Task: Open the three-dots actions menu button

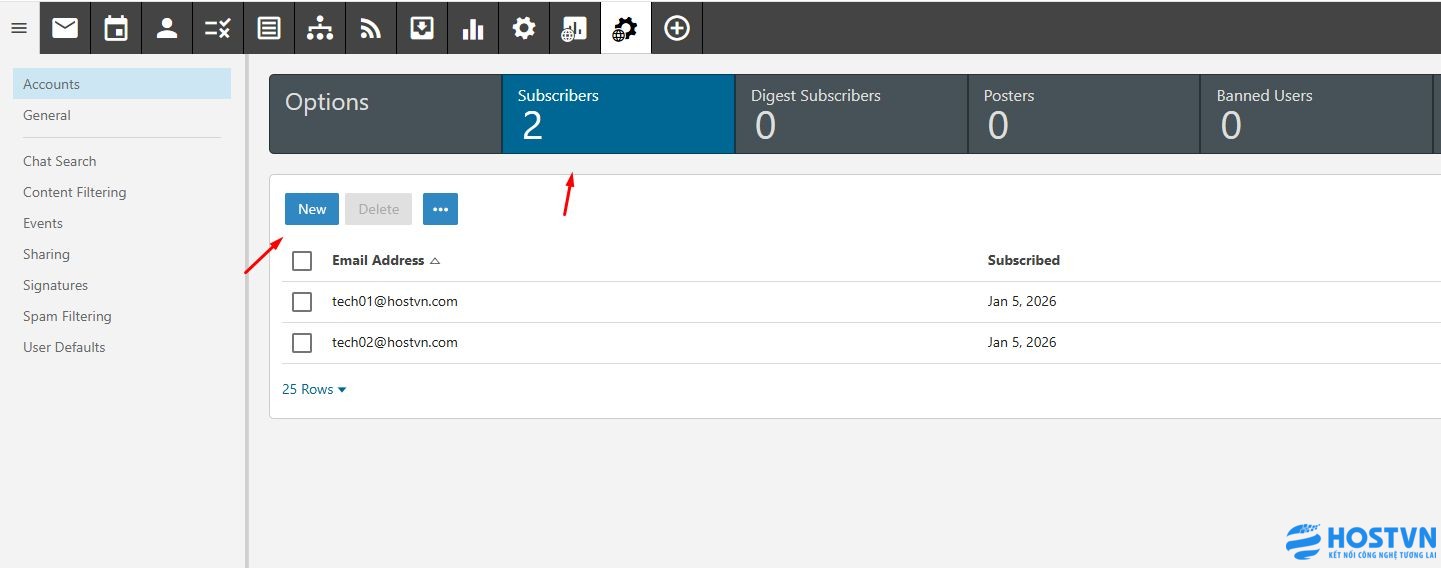Action: point(440,209)
